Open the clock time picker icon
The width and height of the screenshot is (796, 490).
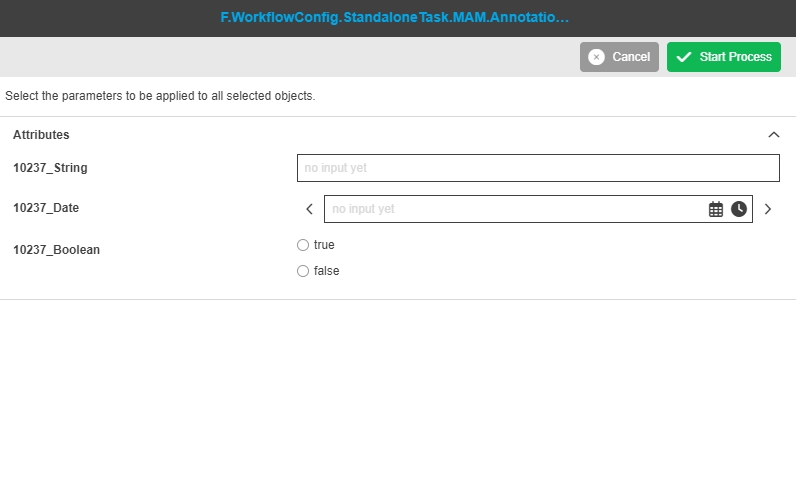(739, 209)
